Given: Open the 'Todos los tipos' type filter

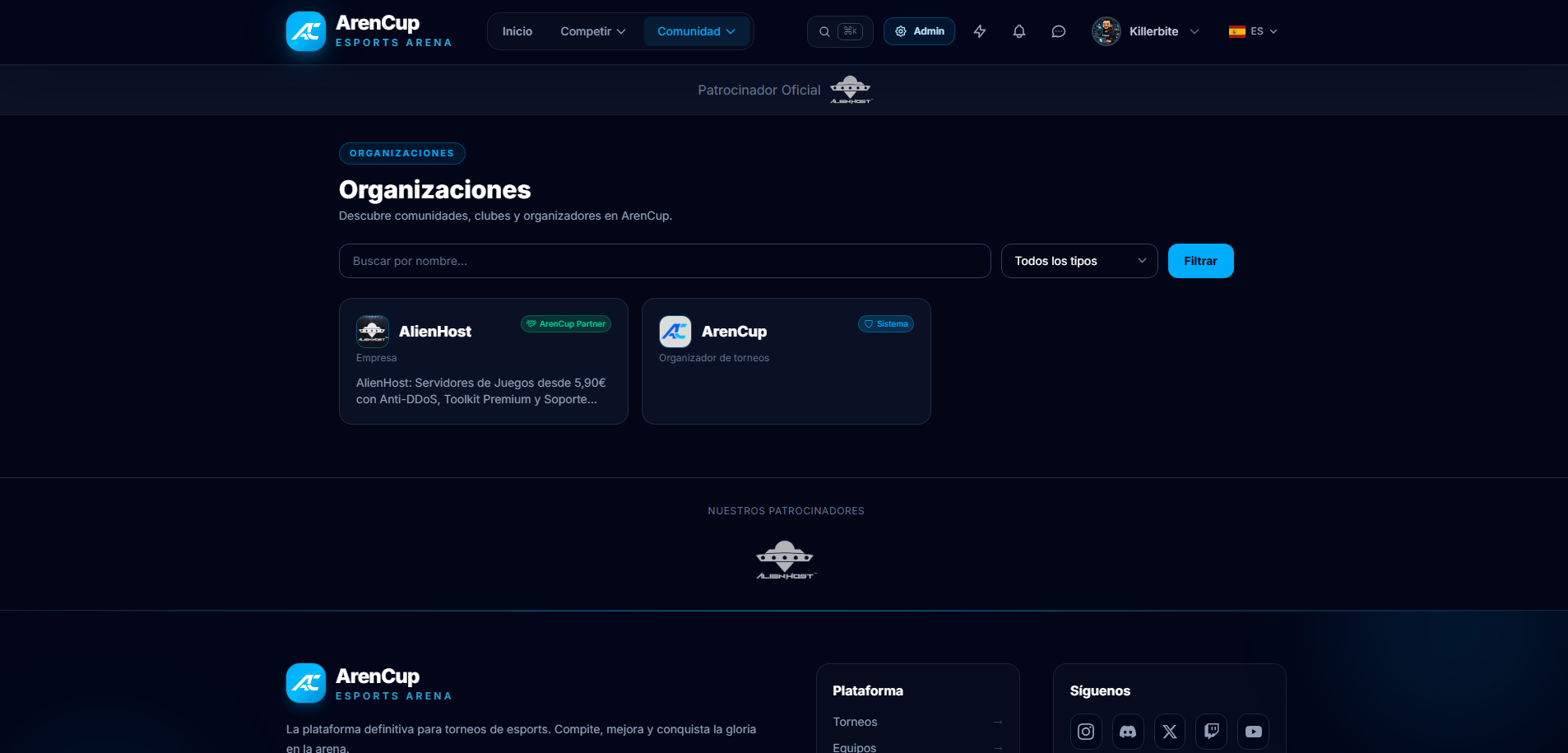Looking at the screenshot, I should click(1079, 261).
